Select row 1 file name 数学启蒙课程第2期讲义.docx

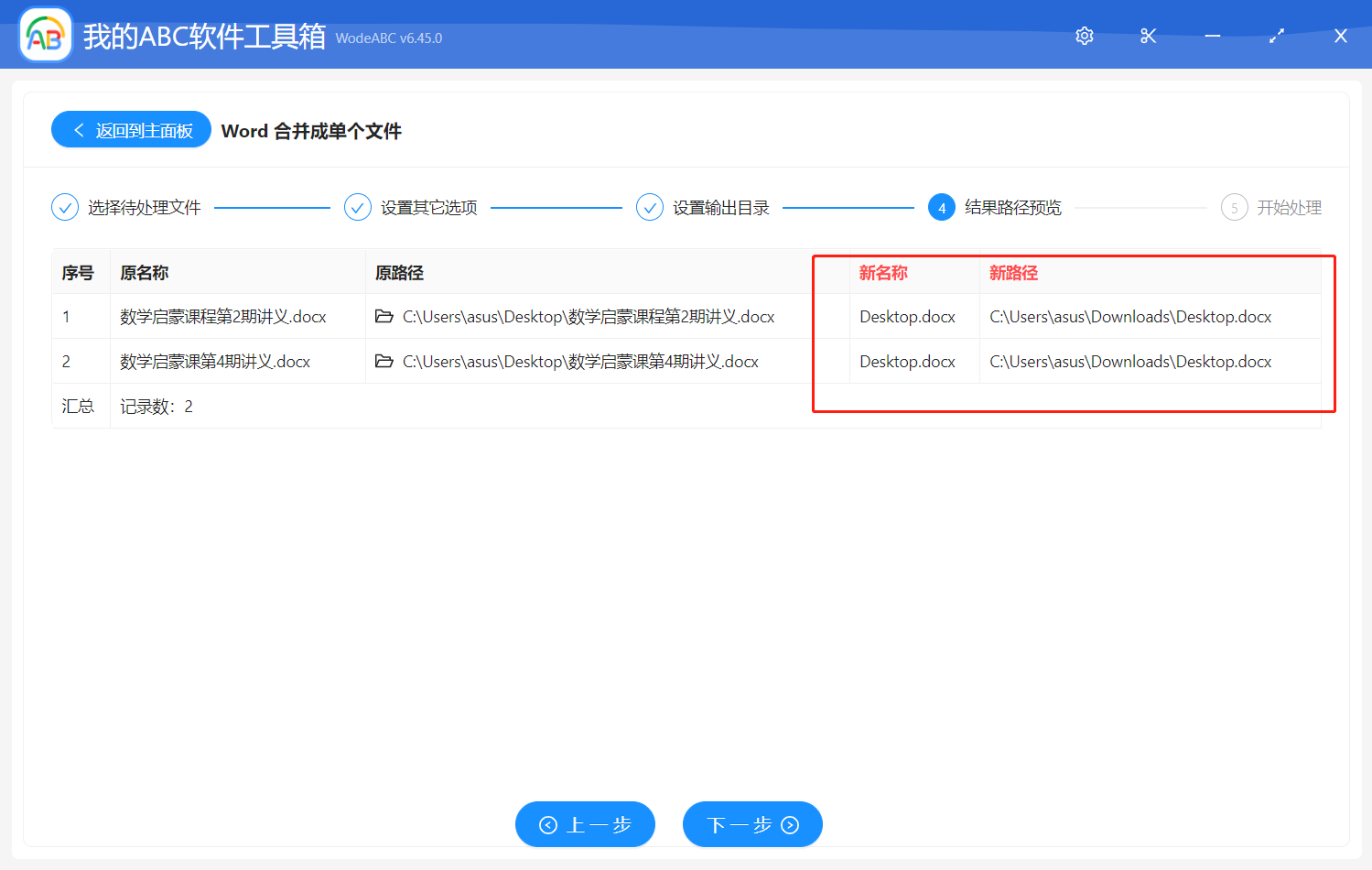point(223,317)
